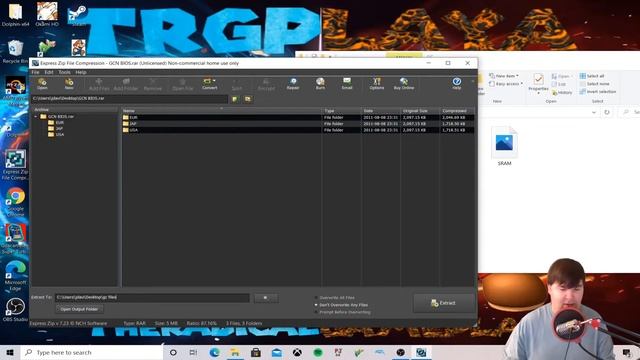
Task: Click second folder icon beside archive path field
Action: click(248, 99)
